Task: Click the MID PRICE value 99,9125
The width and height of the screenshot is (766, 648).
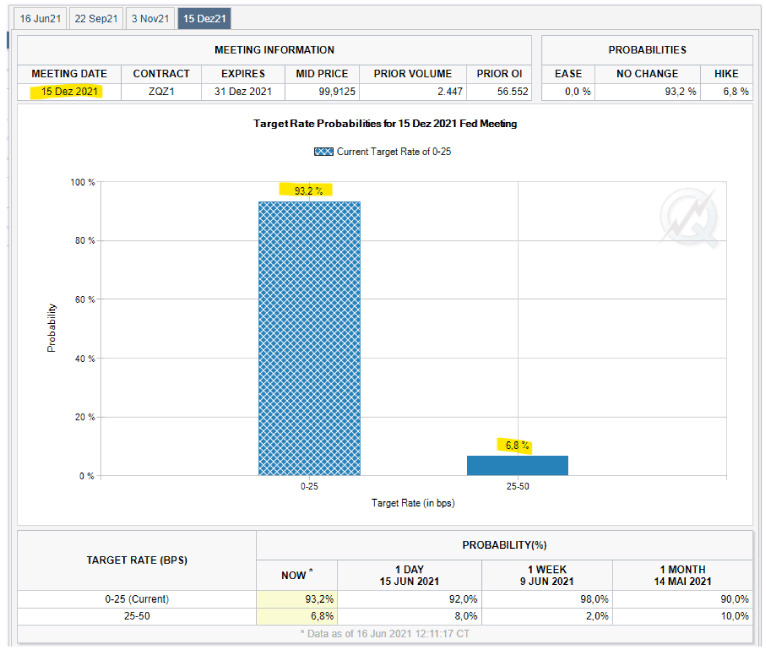Action: [x=320, y=92]
